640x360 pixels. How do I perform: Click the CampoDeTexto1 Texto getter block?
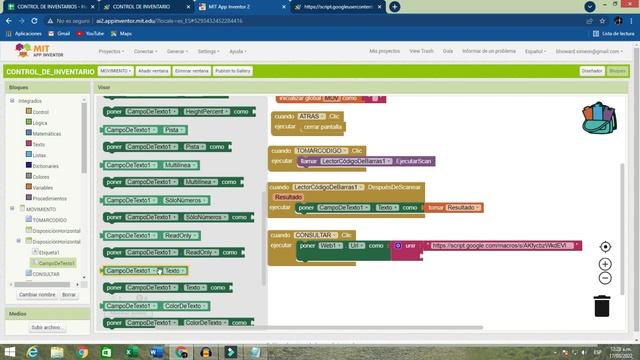(x=144, y=271)
